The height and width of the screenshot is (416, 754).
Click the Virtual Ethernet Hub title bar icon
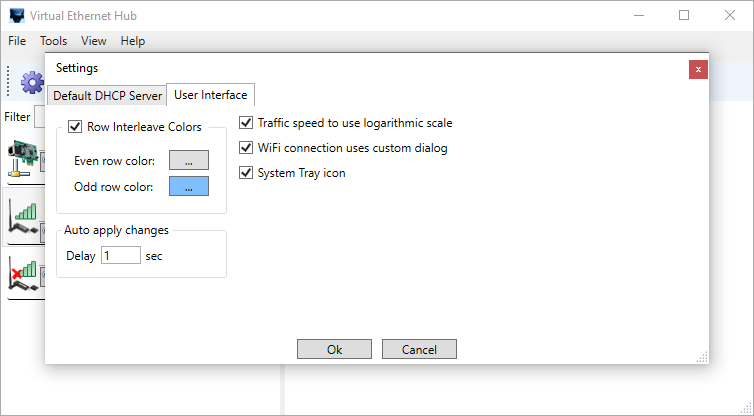click(16, 16)
